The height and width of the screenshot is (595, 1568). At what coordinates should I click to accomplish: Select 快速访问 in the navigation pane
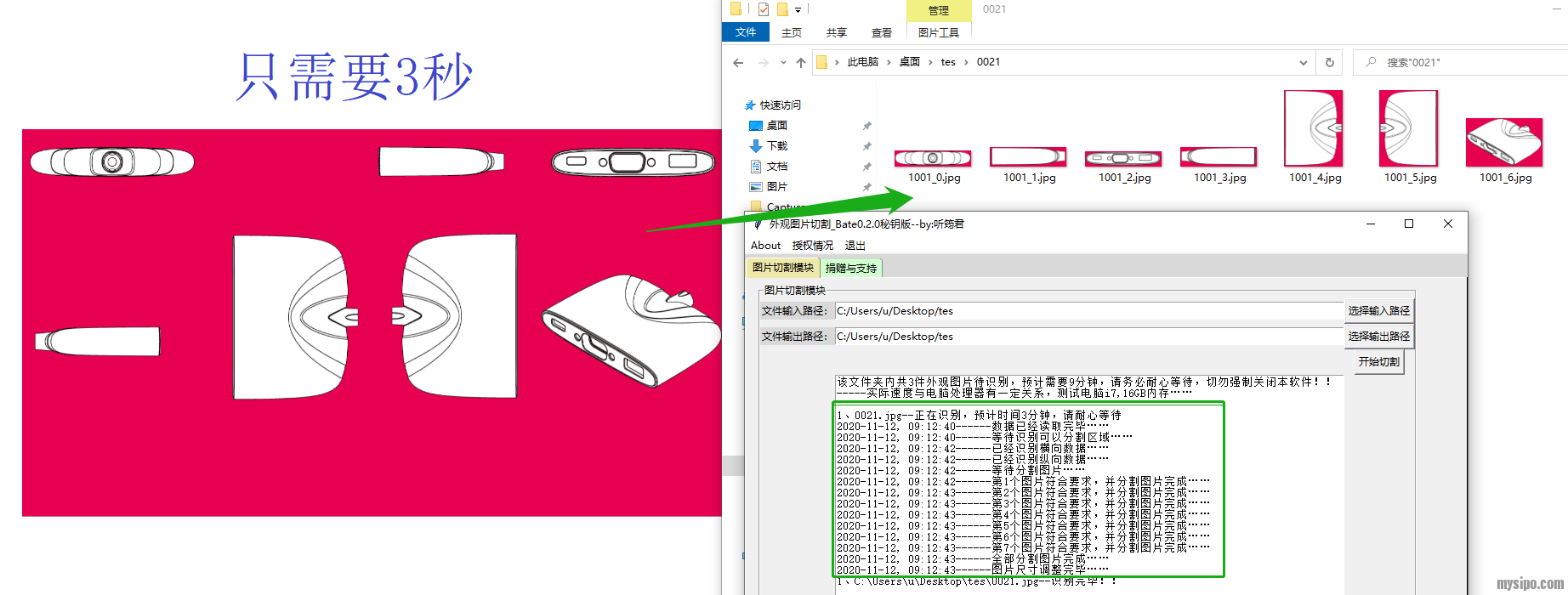(x=780, y=105)
